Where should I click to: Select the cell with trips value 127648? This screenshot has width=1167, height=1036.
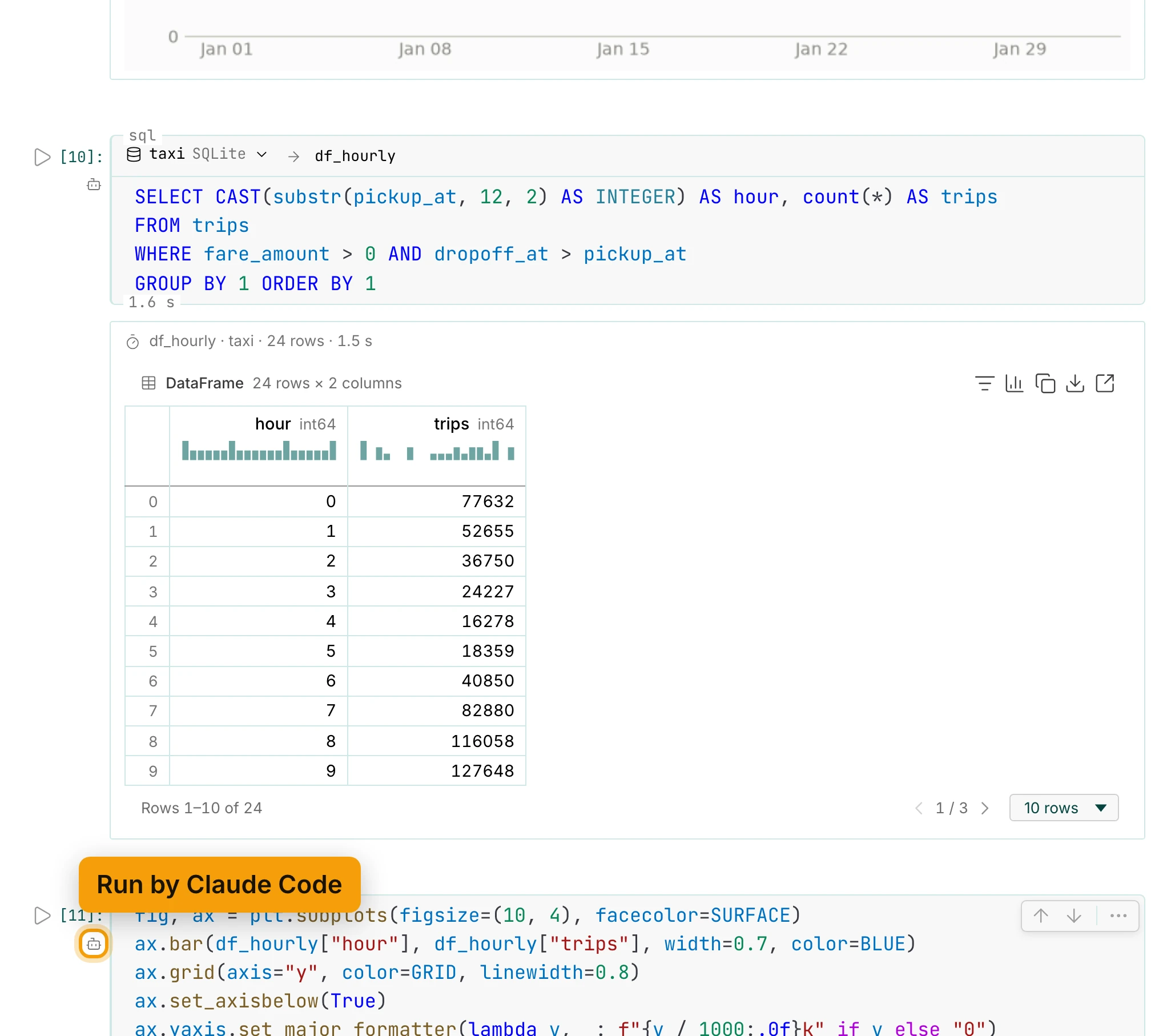[437, 771]
